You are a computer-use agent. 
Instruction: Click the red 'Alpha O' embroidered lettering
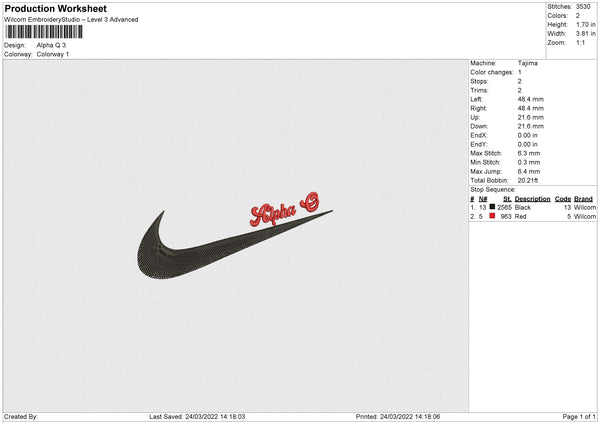pos(284,209)
